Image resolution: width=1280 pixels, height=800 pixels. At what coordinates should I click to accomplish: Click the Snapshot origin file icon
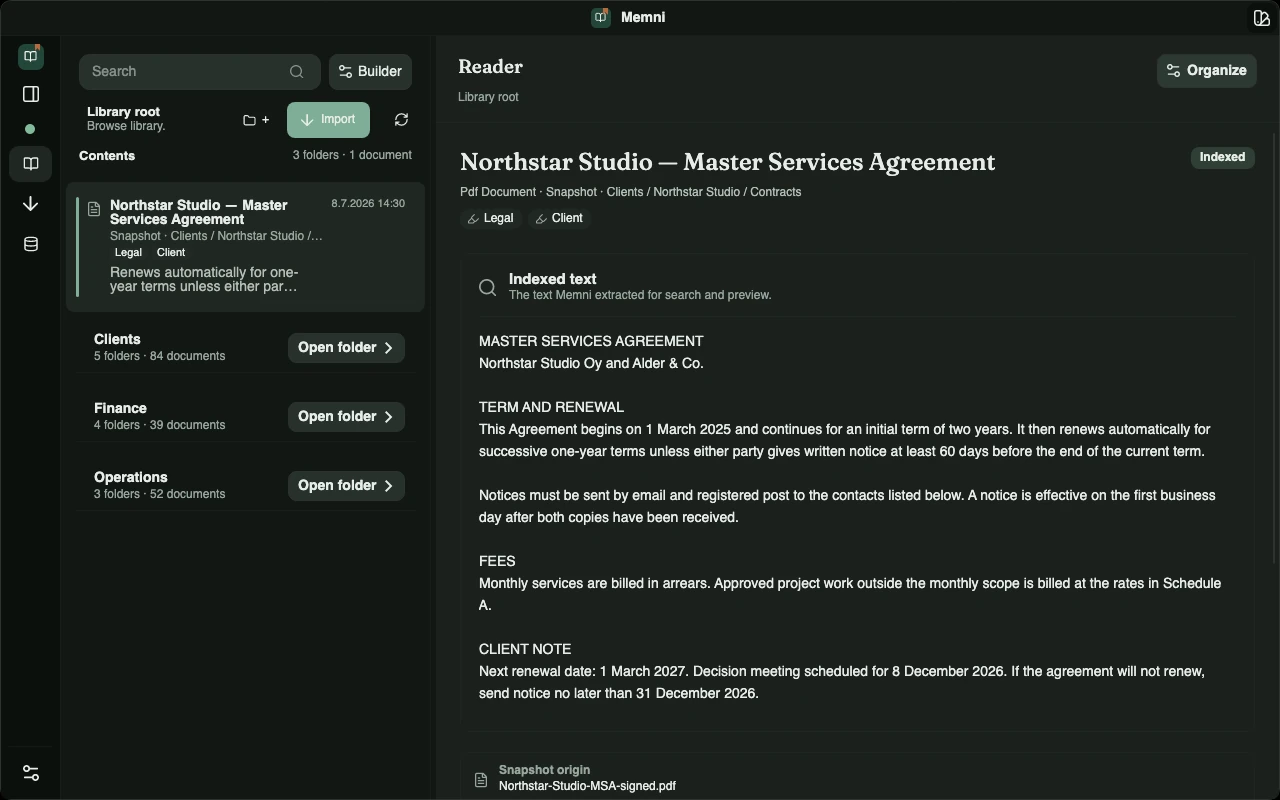pos(481,779)
